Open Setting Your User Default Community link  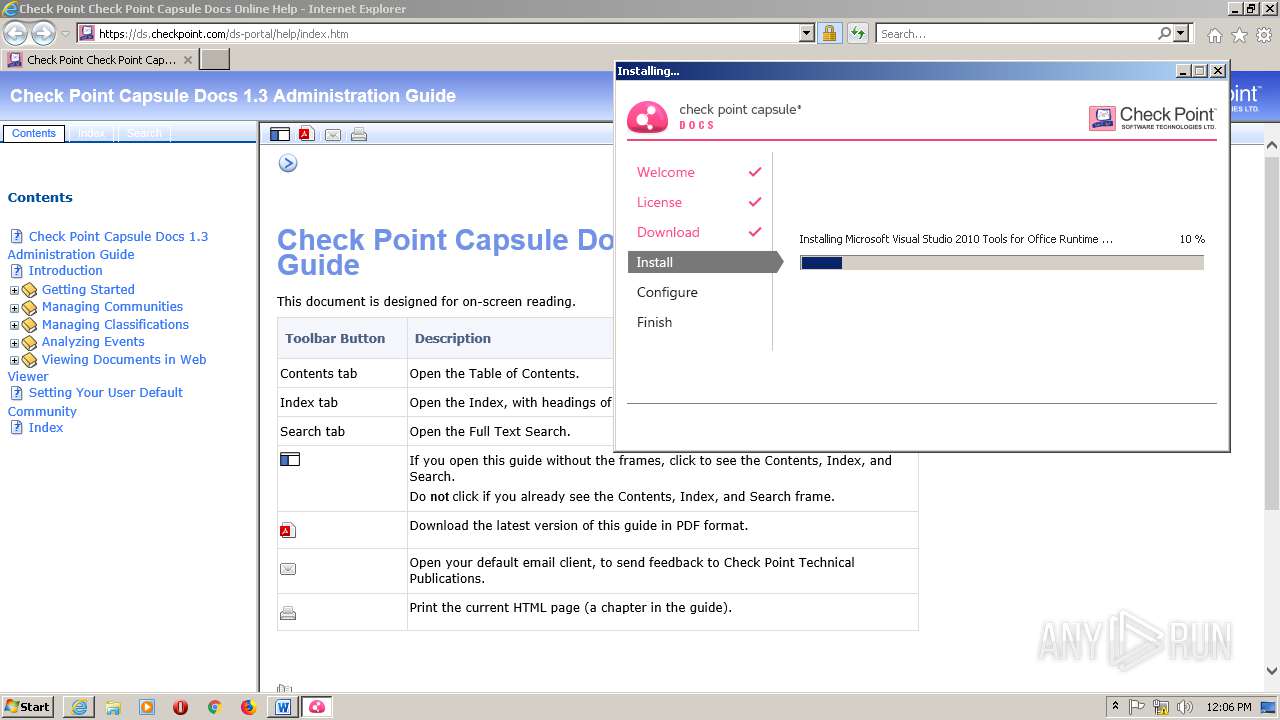[x=95, y=402]
